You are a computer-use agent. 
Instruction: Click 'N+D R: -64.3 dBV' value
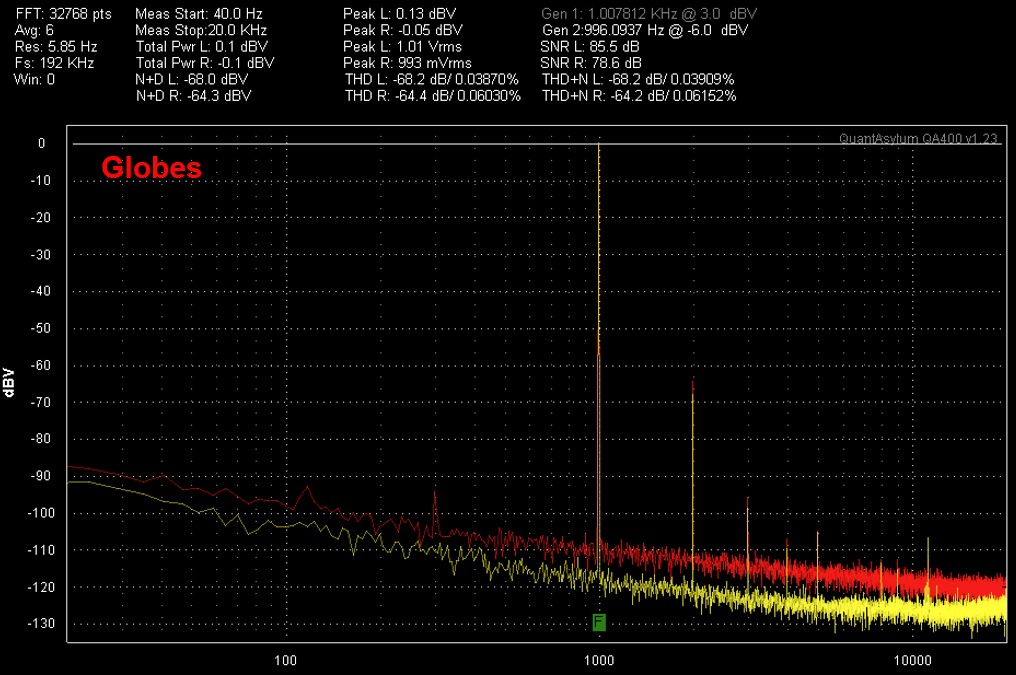point(193,96)
